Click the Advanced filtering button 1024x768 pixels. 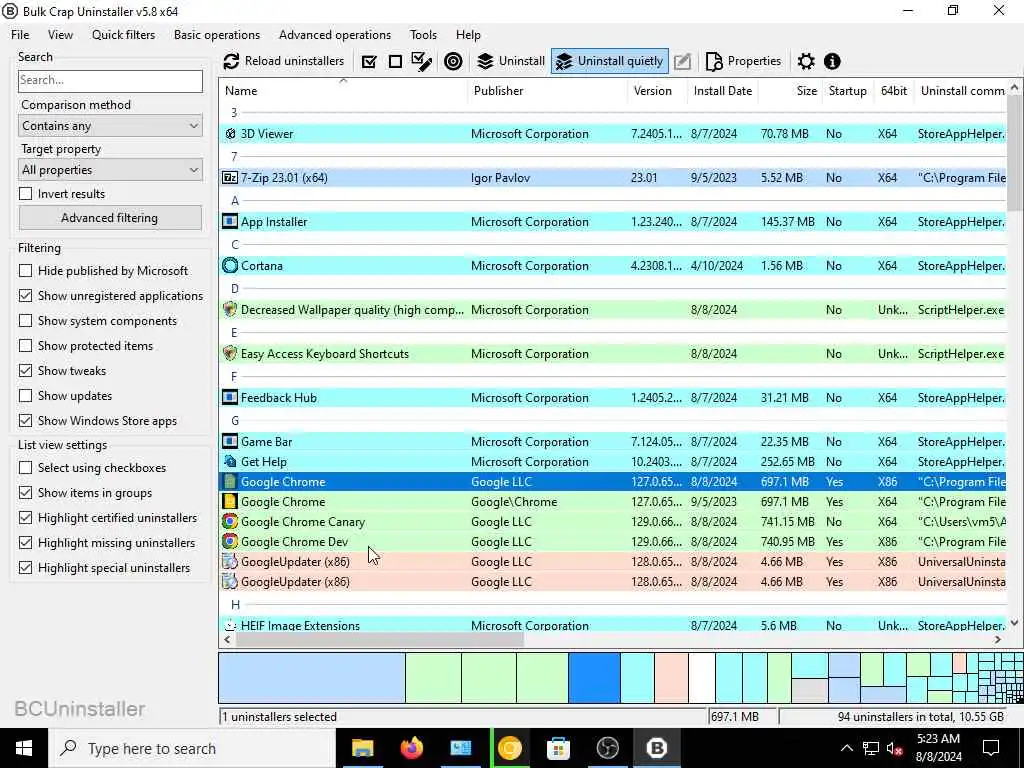pos(110,218)
